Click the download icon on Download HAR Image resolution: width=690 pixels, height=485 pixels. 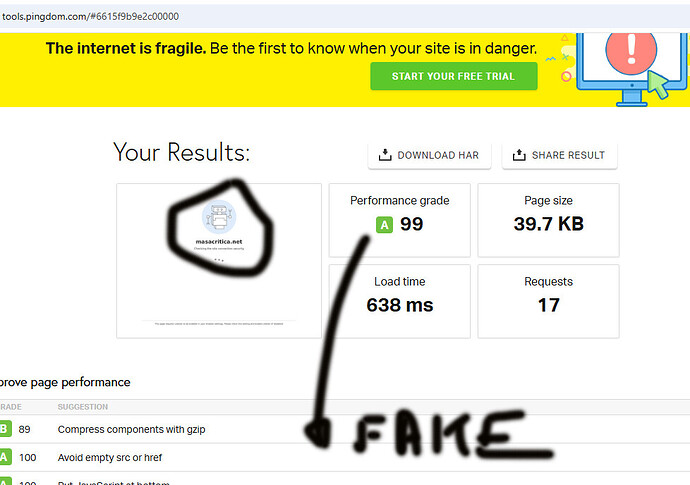tap(385, 155)
